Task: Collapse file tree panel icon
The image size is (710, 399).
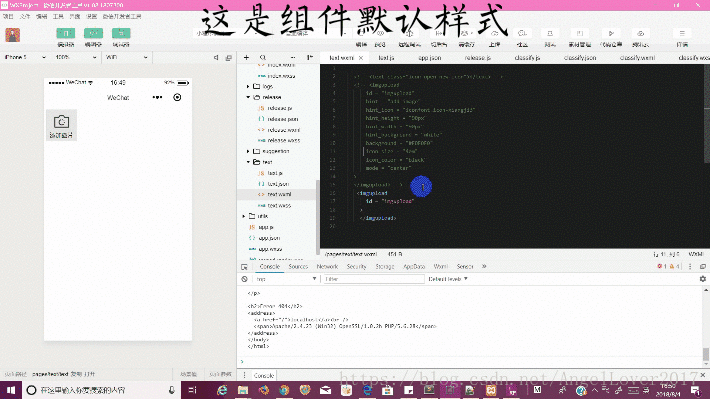Action: click(x=310, y=58)
